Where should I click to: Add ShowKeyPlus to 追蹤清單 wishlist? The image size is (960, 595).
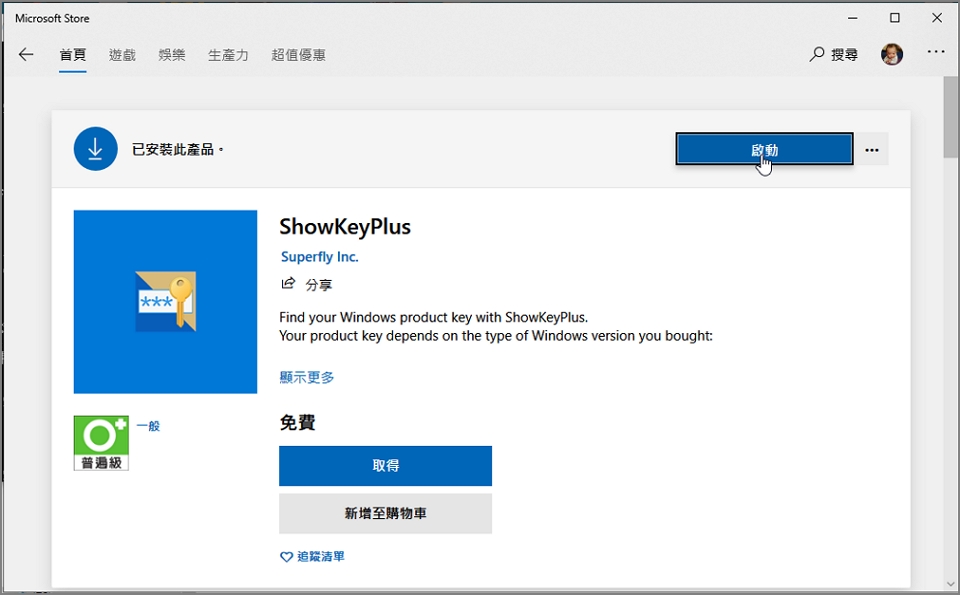pos(316,557)
